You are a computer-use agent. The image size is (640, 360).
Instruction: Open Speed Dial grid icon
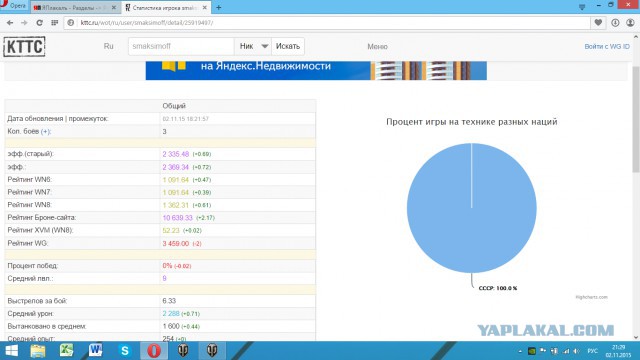(x=55, y=23)
